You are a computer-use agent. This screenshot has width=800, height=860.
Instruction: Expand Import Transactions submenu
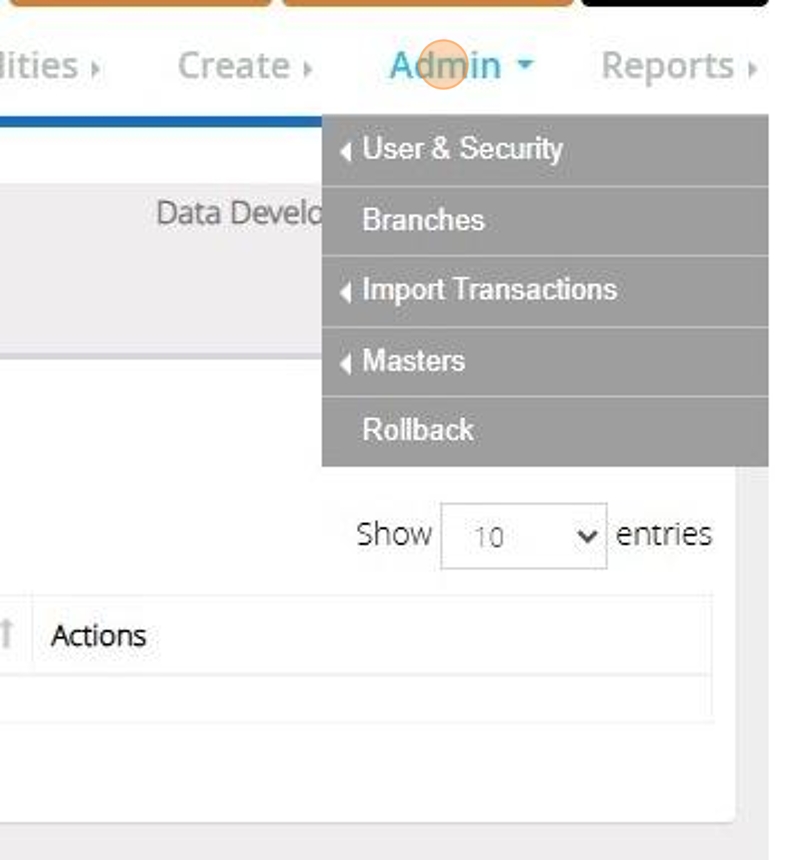489,290
